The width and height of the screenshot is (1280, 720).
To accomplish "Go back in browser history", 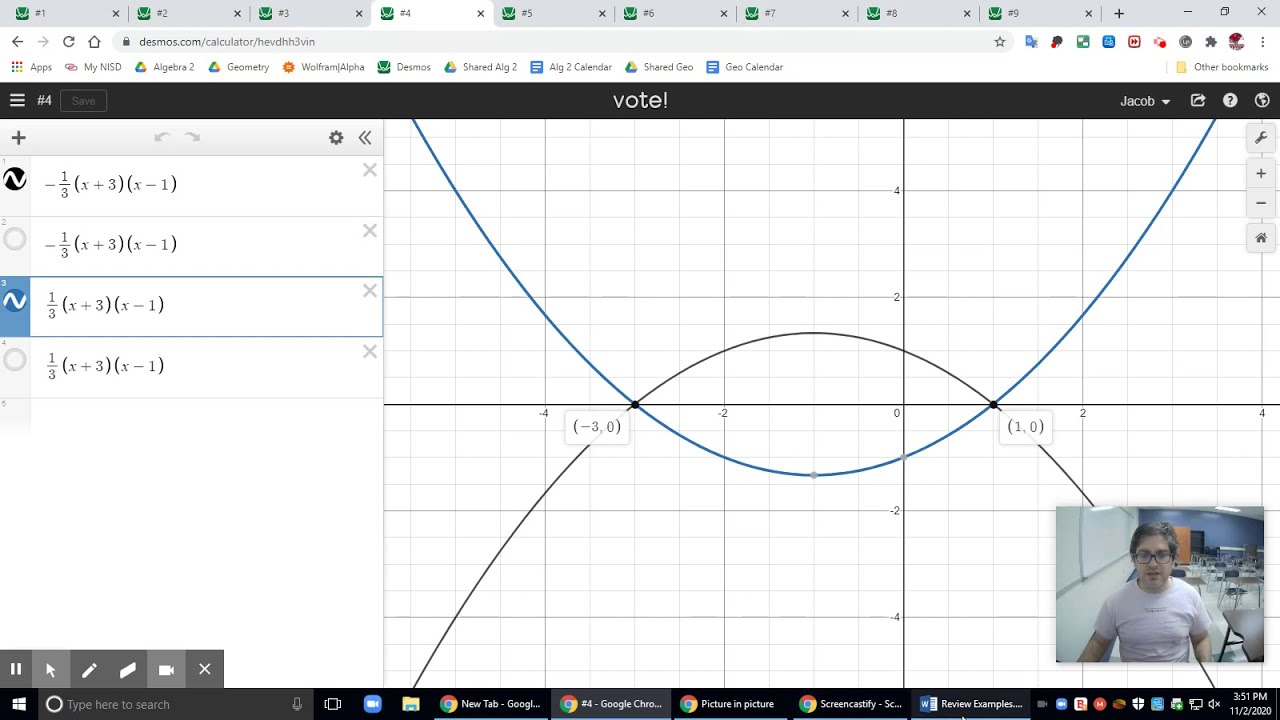I will tap(17, 42).
